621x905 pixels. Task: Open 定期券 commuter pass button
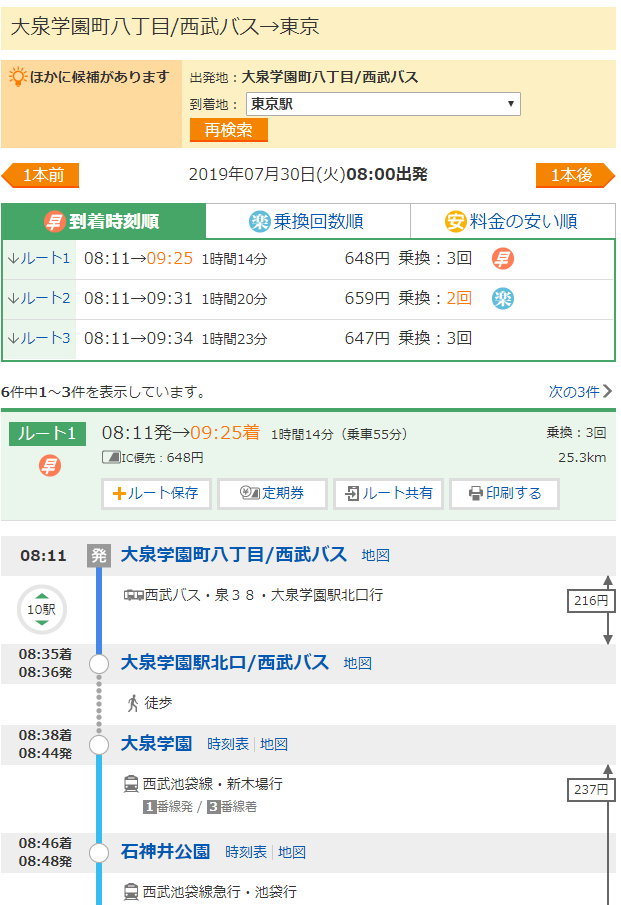pos(272,493)
